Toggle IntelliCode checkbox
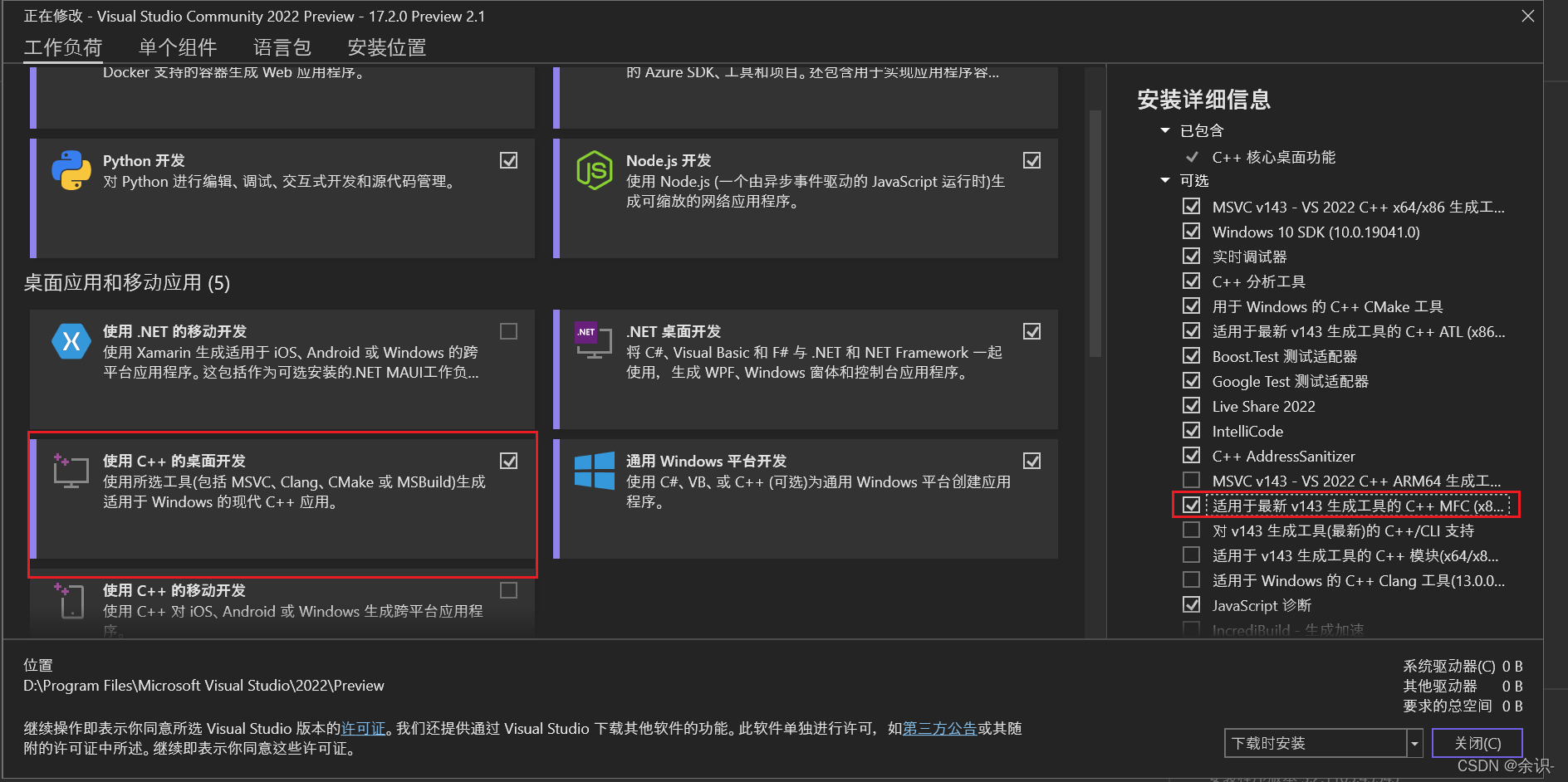The image size is (1568, 782). 1192,431
